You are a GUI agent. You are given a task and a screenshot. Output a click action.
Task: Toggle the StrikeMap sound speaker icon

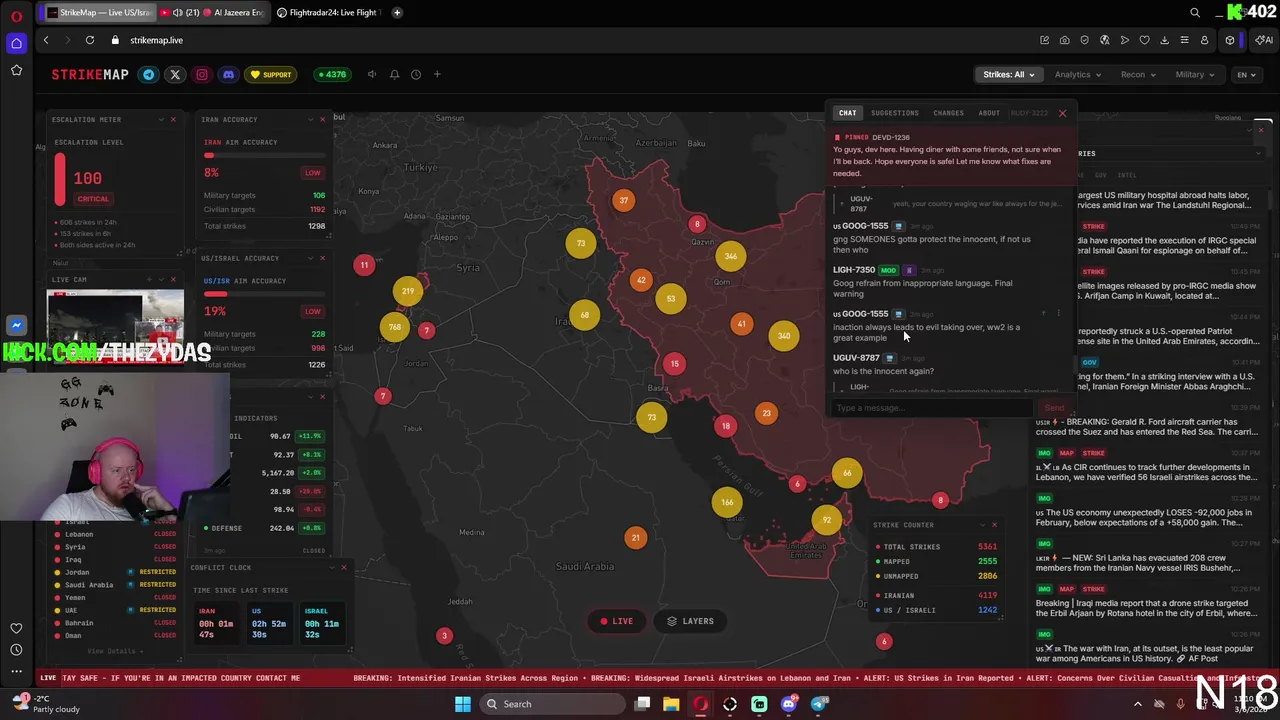(372, 74)
